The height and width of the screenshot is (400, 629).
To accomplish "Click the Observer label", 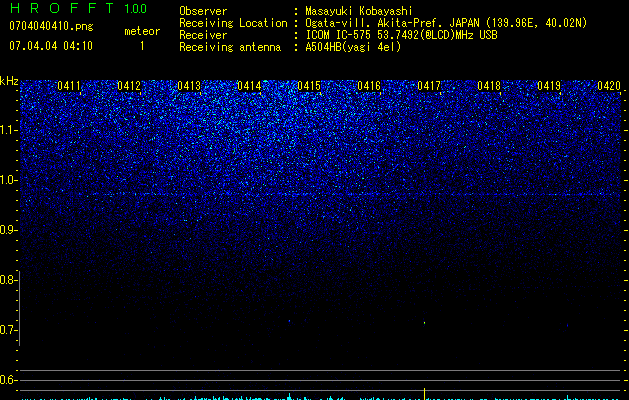I will [x=203, y=11].
